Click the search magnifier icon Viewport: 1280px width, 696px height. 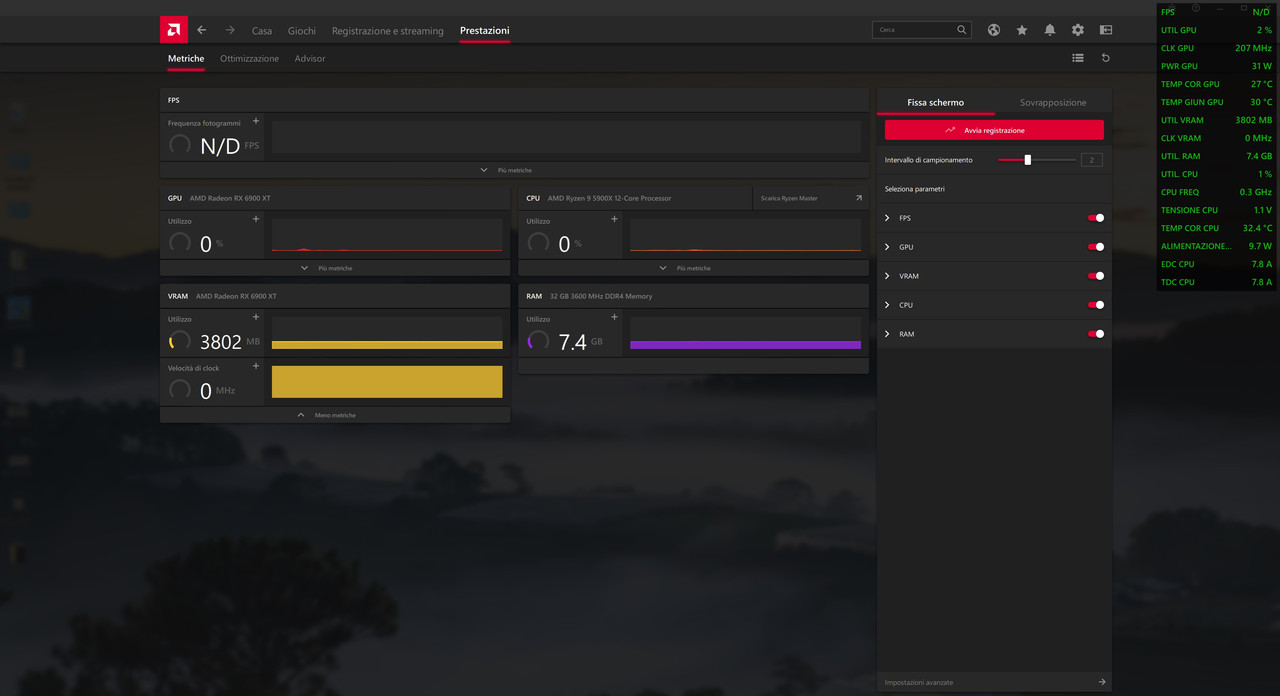tap(962, 30)
